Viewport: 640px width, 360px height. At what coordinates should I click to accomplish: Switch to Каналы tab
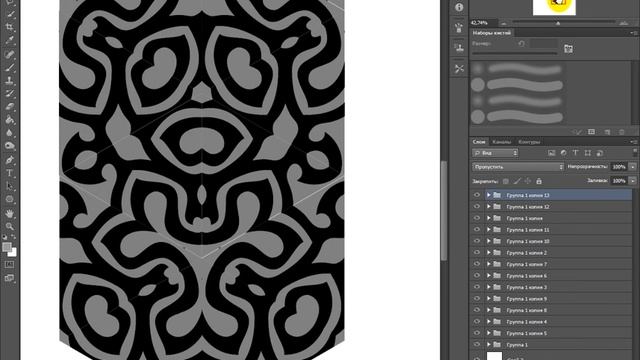(501, 142)
